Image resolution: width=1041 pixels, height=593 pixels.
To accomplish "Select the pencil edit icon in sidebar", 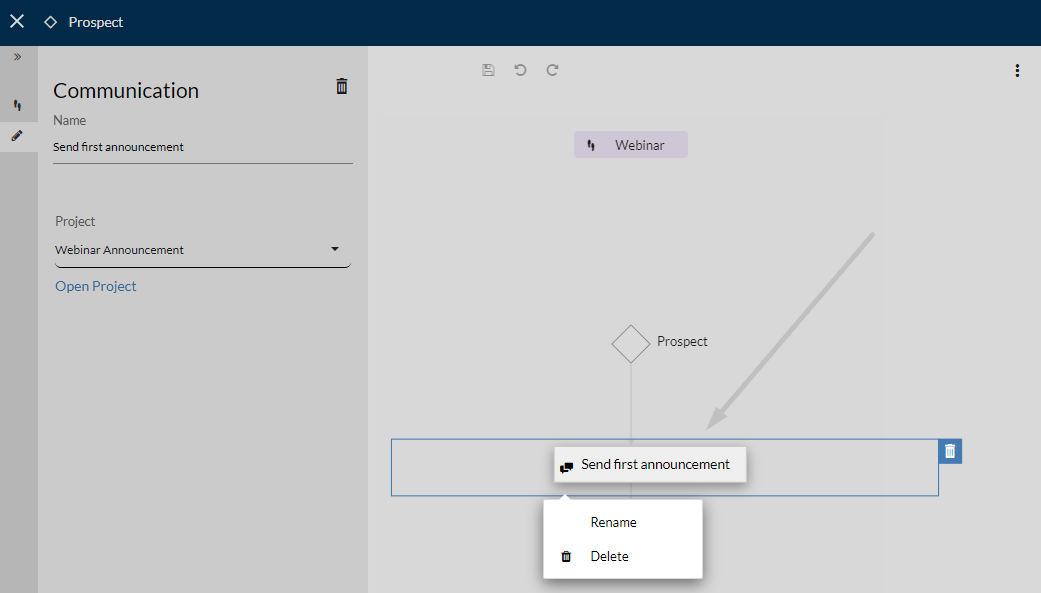I will [17, 136].
